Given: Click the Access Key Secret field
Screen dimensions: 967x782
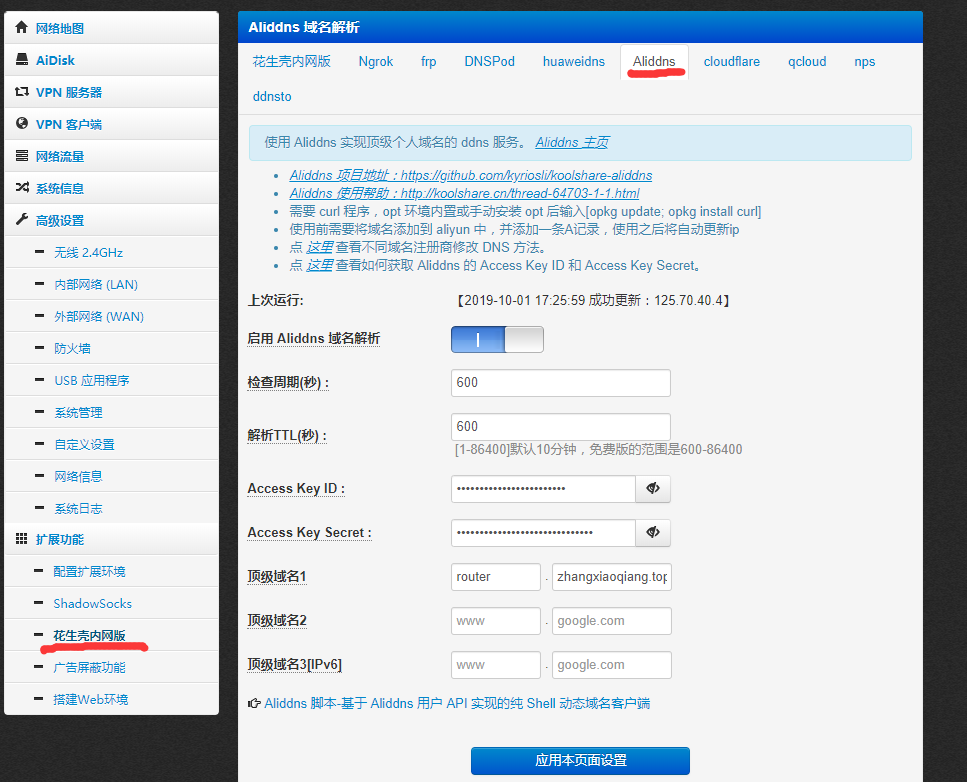Looking at the screenshot, I should pyautogui.click(x=543, y=532).
